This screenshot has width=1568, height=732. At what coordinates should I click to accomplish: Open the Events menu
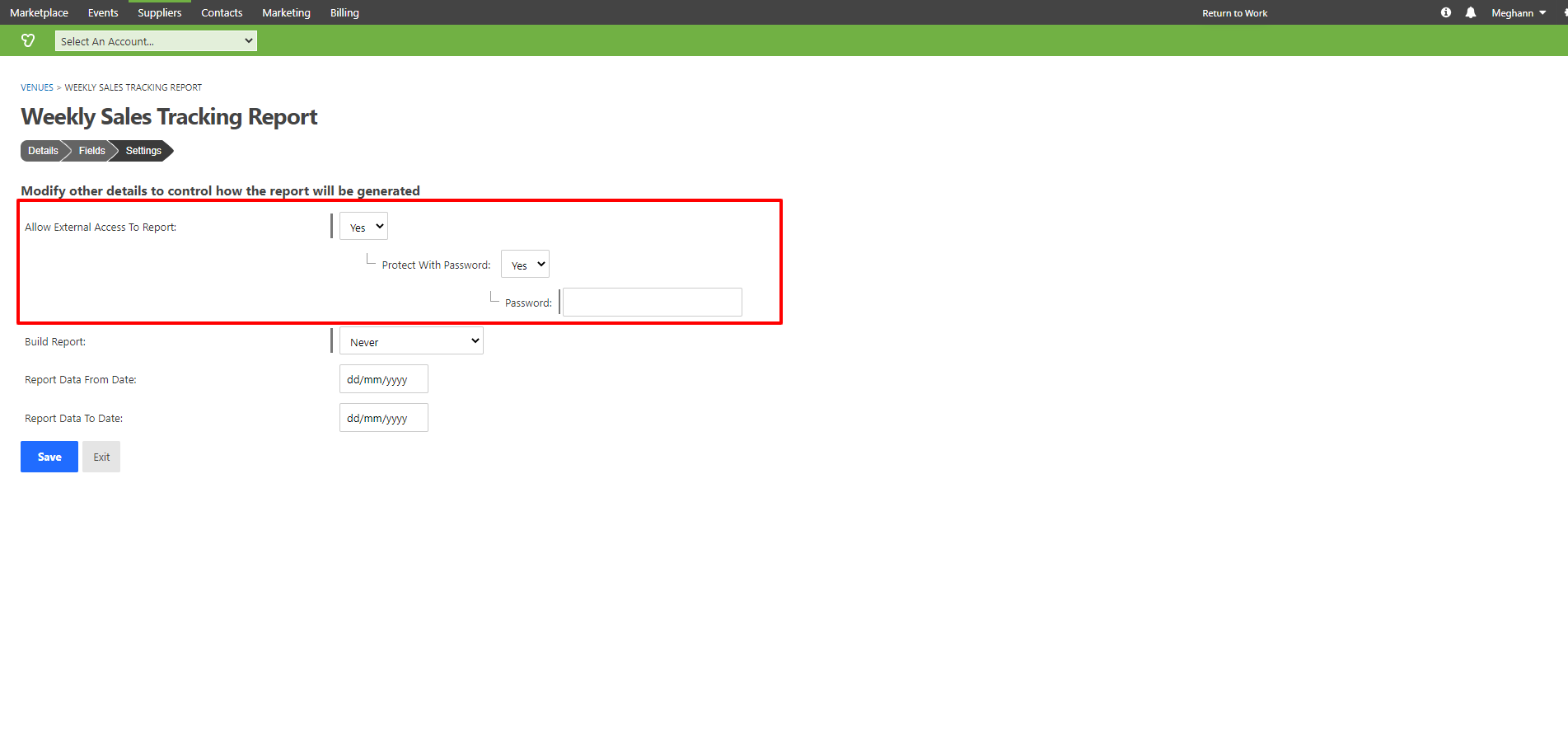pyautogui.click(x=103, y=12)
